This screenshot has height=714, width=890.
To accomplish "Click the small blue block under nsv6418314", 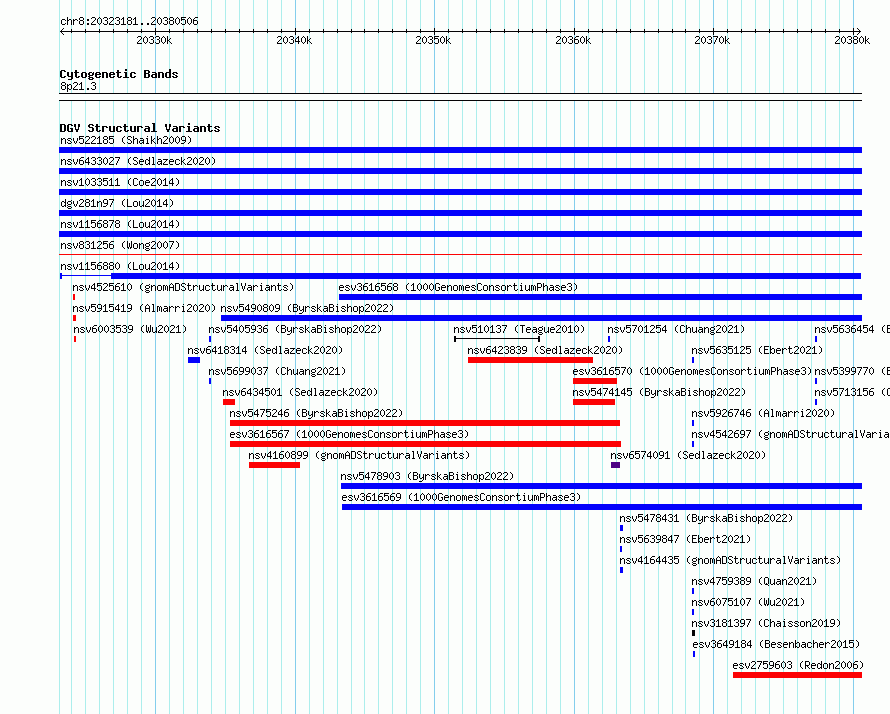I will coord(194,360).
